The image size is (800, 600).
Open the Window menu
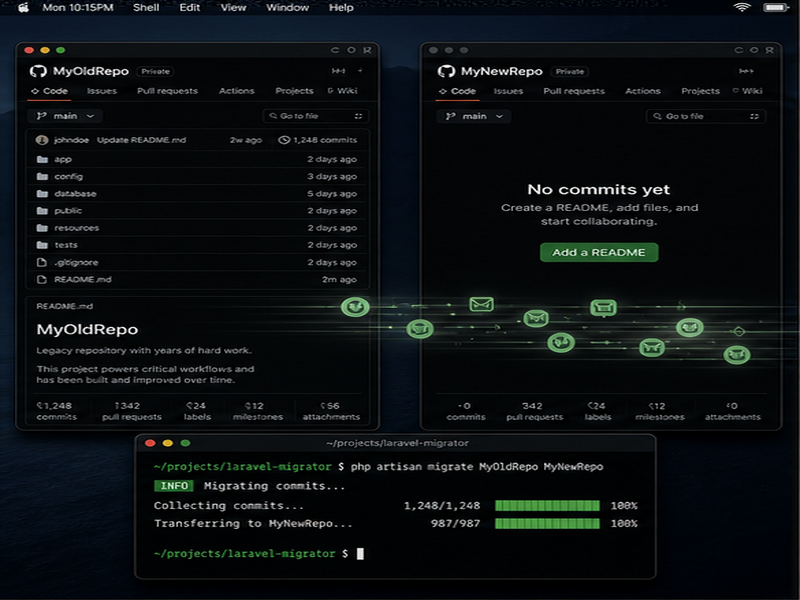click(287, 8)
